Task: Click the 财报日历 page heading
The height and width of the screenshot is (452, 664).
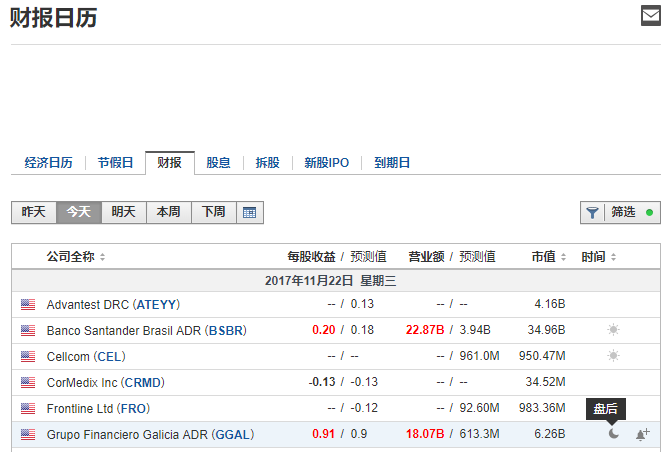Action: 53,18
